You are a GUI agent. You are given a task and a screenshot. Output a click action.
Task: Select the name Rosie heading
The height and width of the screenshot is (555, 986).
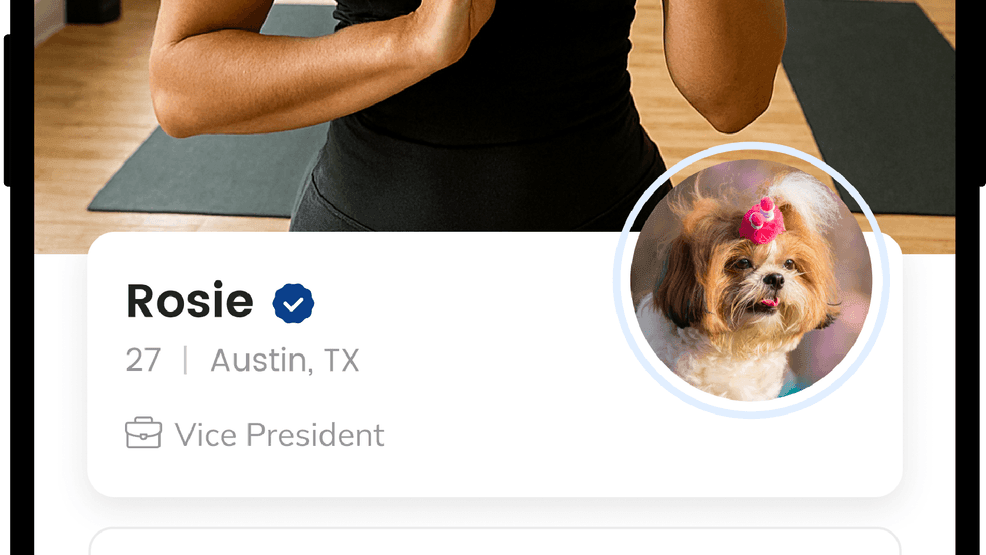190,300
